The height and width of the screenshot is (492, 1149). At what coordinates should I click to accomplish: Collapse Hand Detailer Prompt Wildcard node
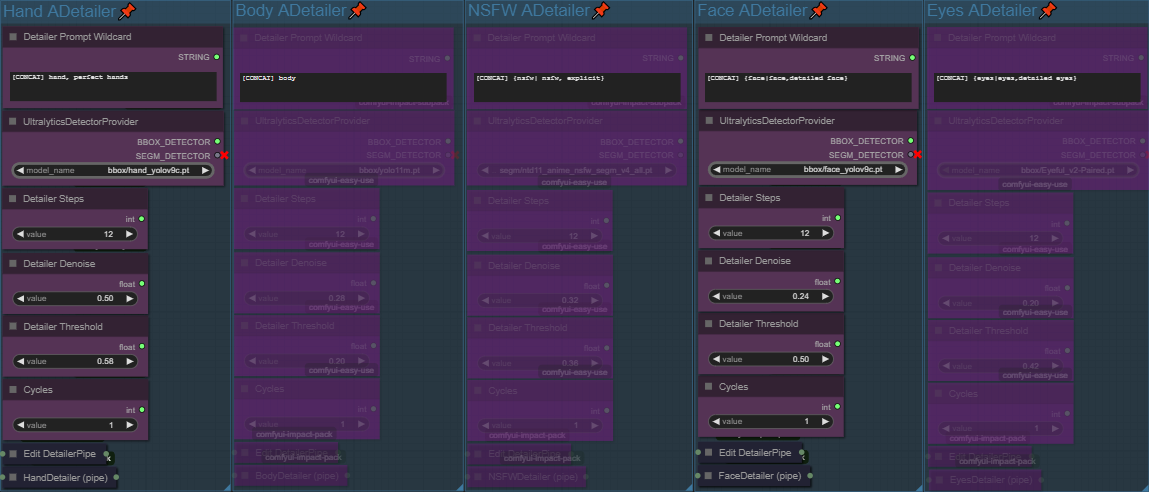coord(13,37)
